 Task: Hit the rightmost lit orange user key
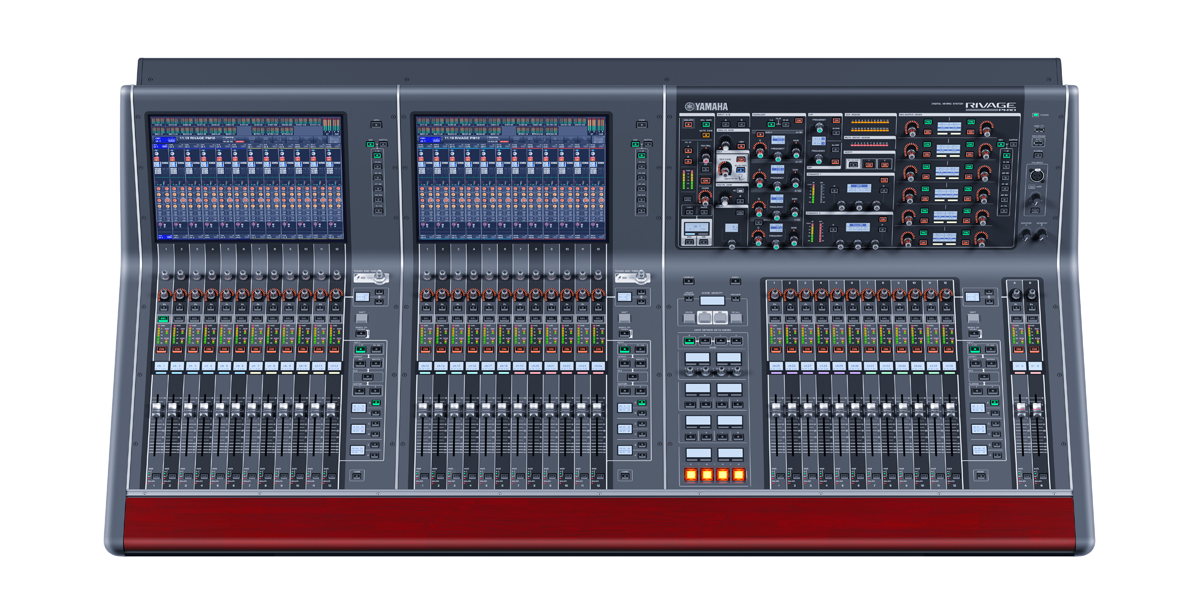(739, 474)
